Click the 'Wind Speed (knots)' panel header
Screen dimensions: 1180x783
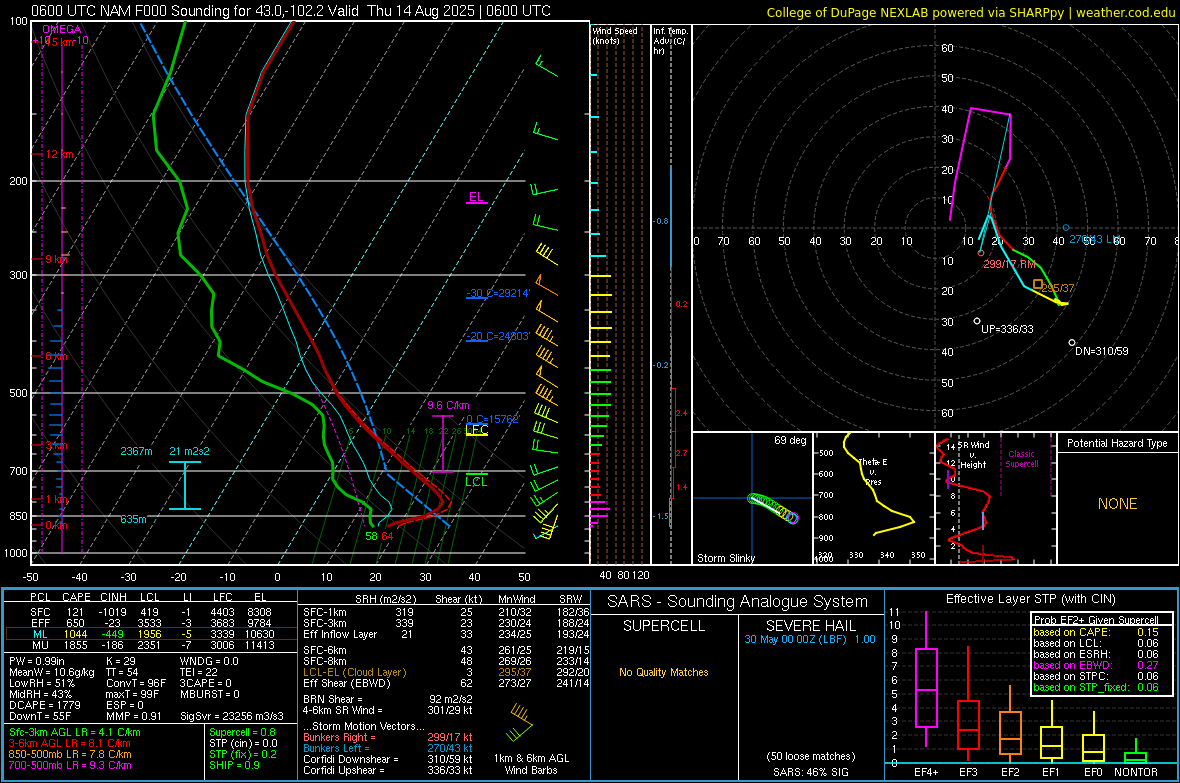[x=615, y=35]
